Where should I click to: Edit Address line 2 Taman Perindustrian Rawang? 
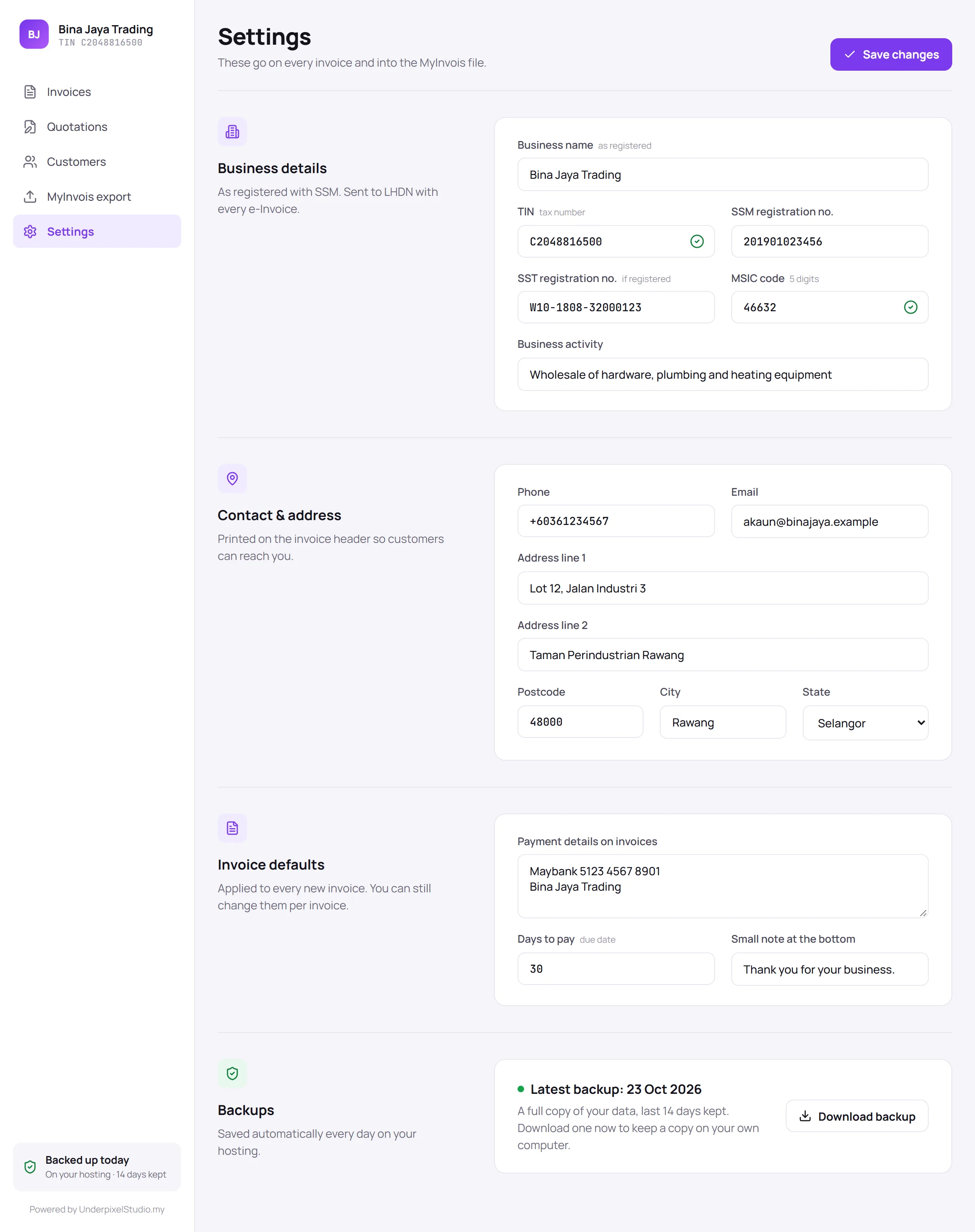(723, 655)
